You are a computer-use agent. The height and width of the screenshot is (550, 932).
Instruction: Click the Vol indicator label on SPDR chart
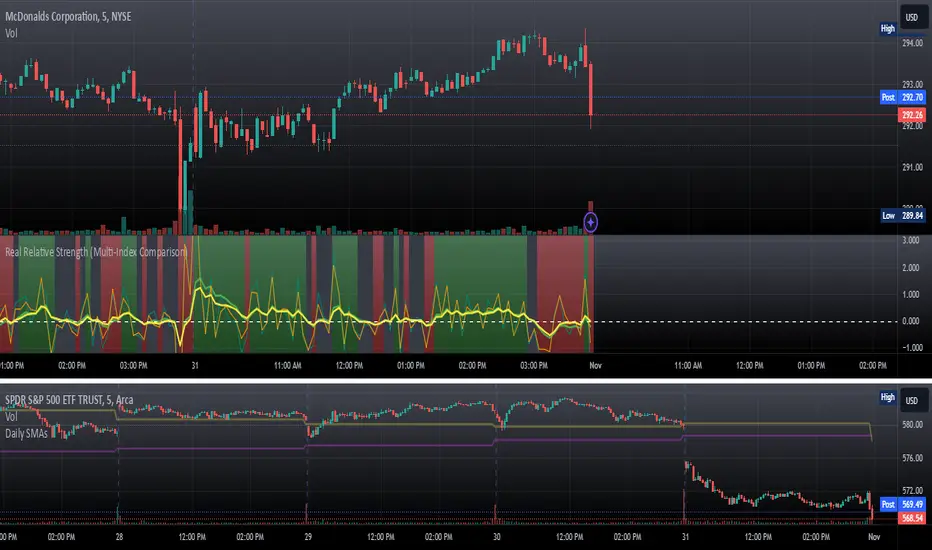tap(11, 417)
